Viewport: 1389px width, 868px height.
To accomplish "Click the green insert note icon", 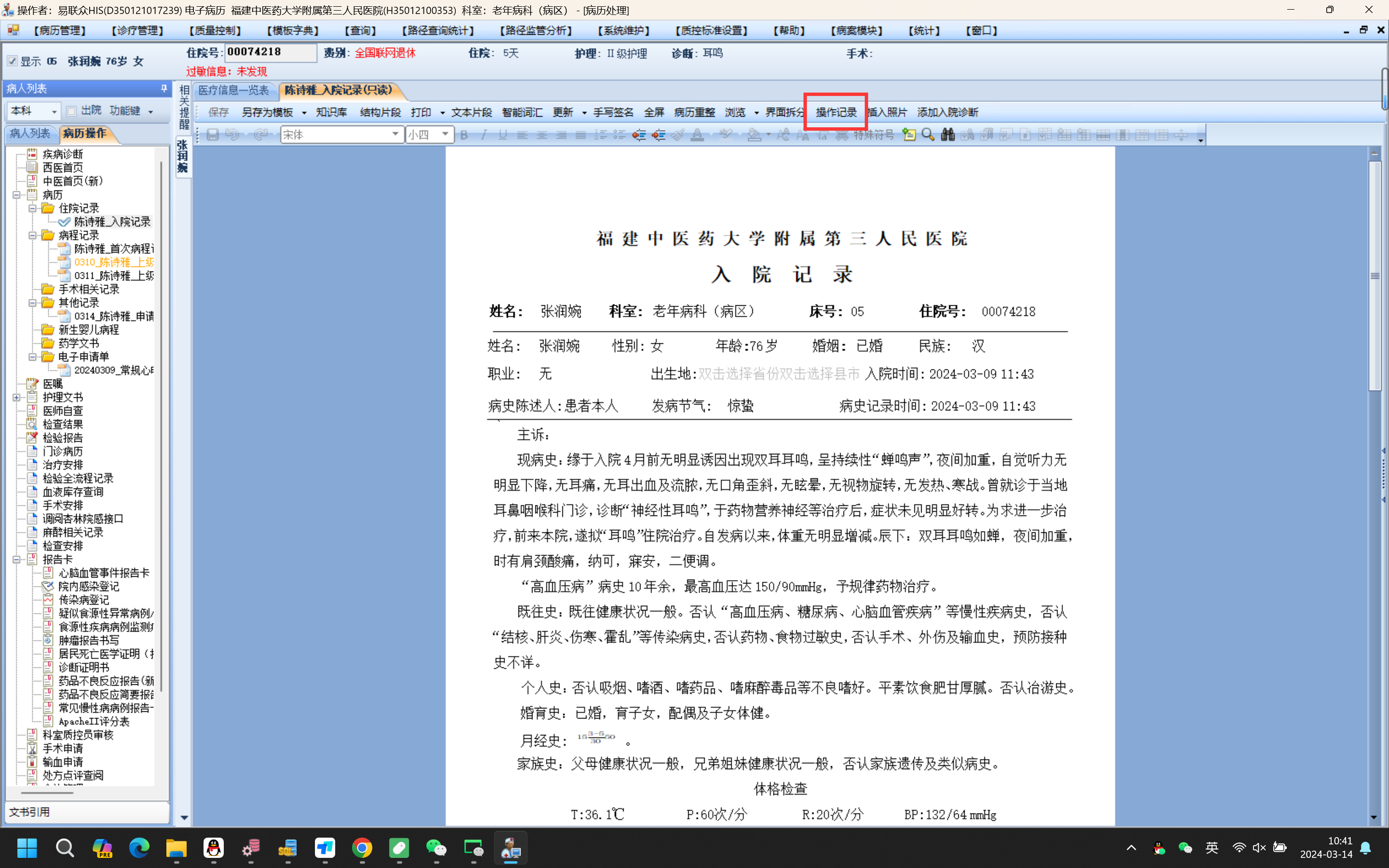I will pyautogui.click(x=909, y=135).
